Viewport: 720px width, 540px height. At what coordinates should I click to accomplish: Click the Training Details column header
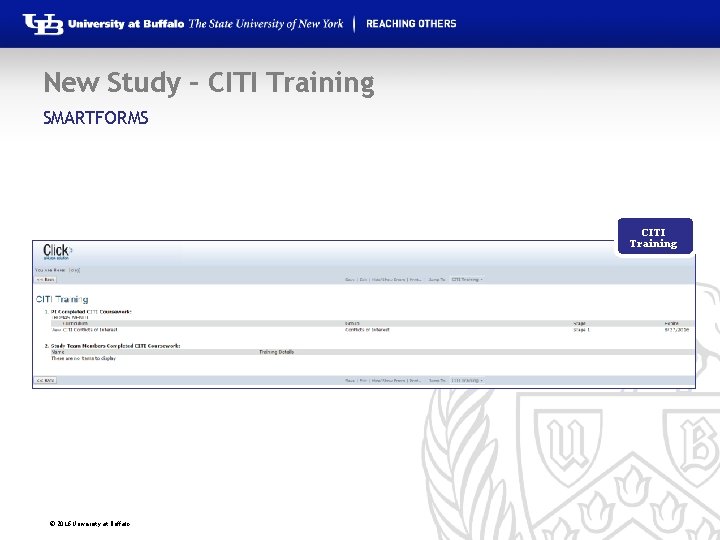coord(276,352)
